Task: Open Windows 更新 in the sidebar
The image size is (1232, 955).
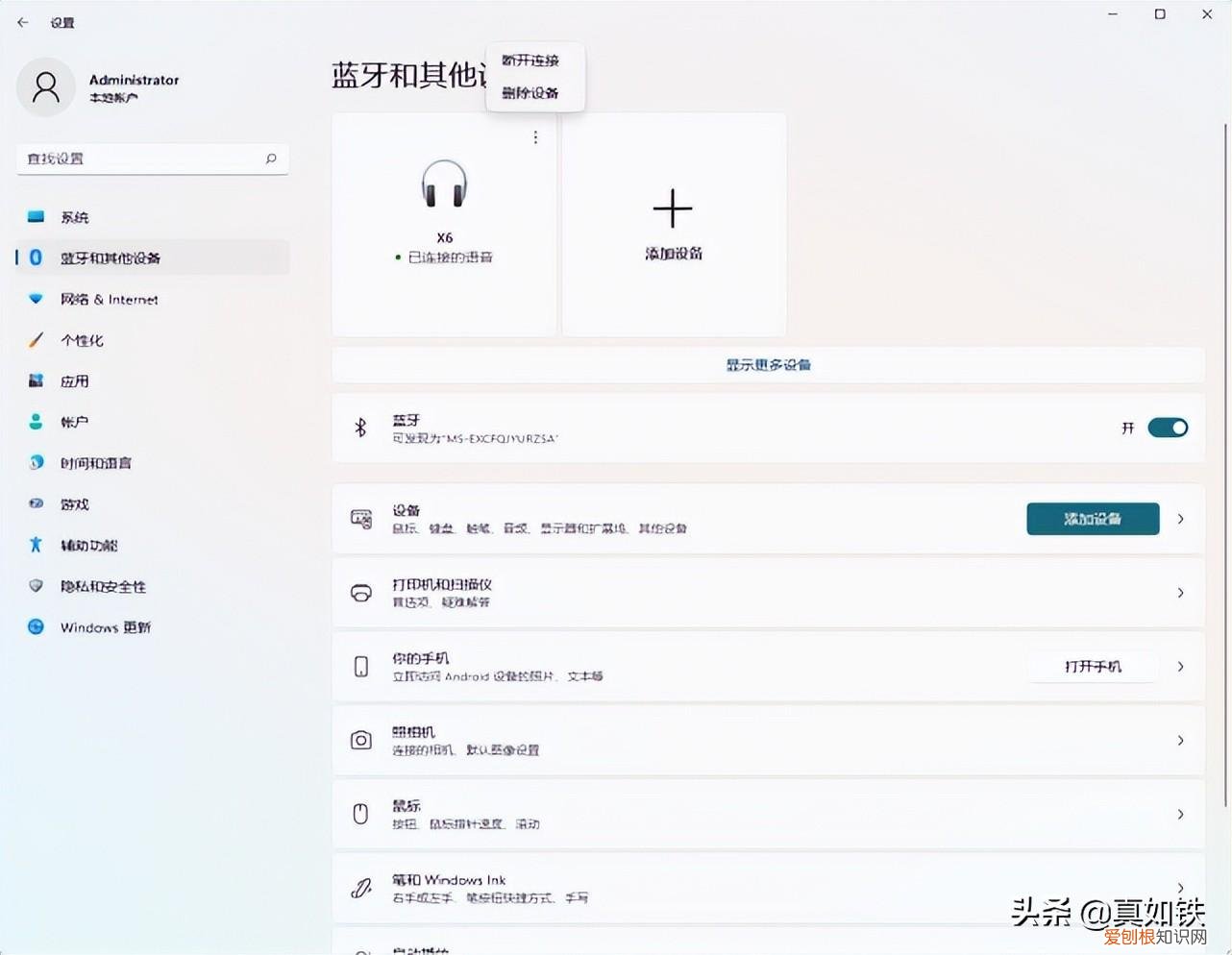Action: coord(153,627)
